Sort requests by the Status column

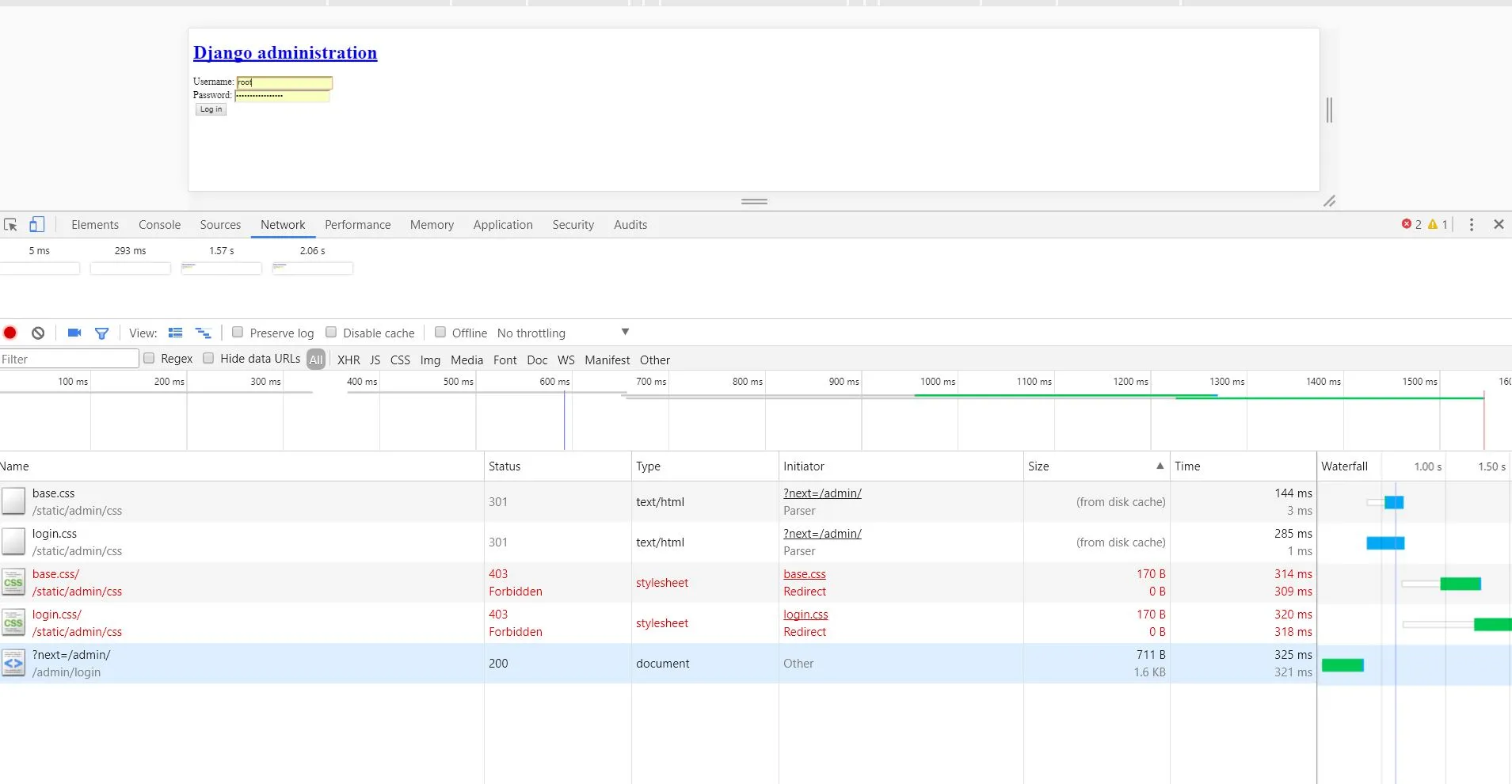point(558,466)
